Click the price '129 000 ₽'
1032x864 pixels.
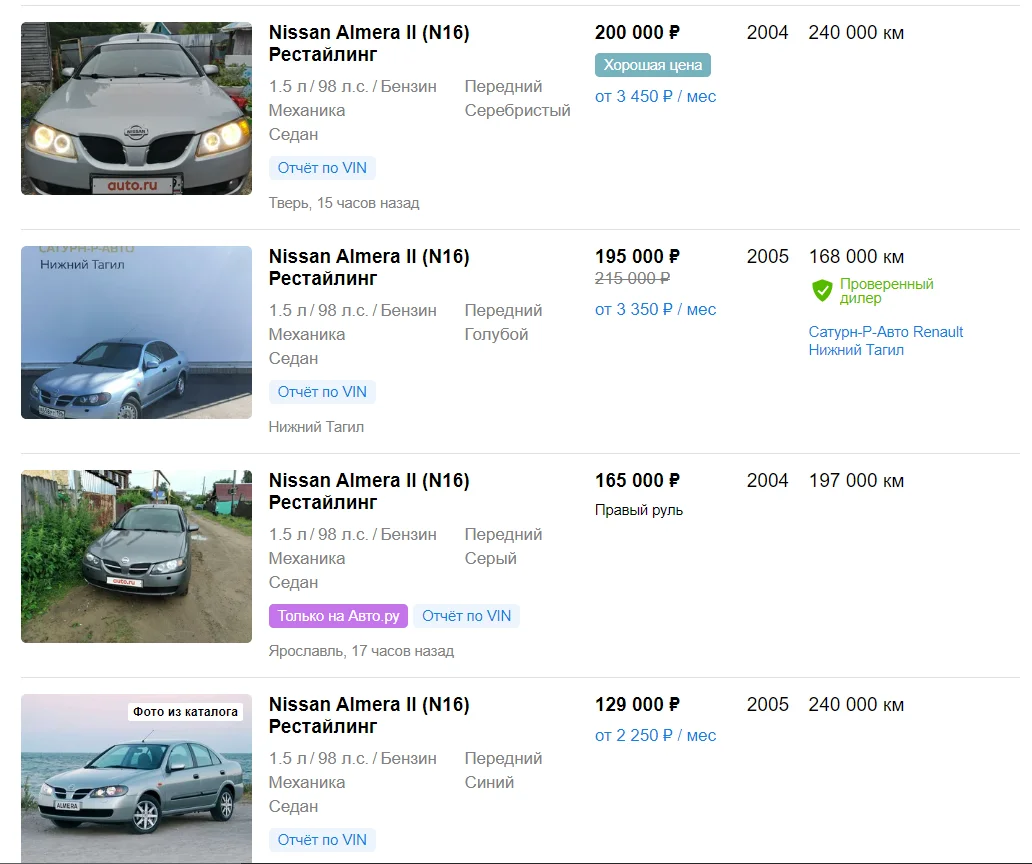(x=637, y=704)
